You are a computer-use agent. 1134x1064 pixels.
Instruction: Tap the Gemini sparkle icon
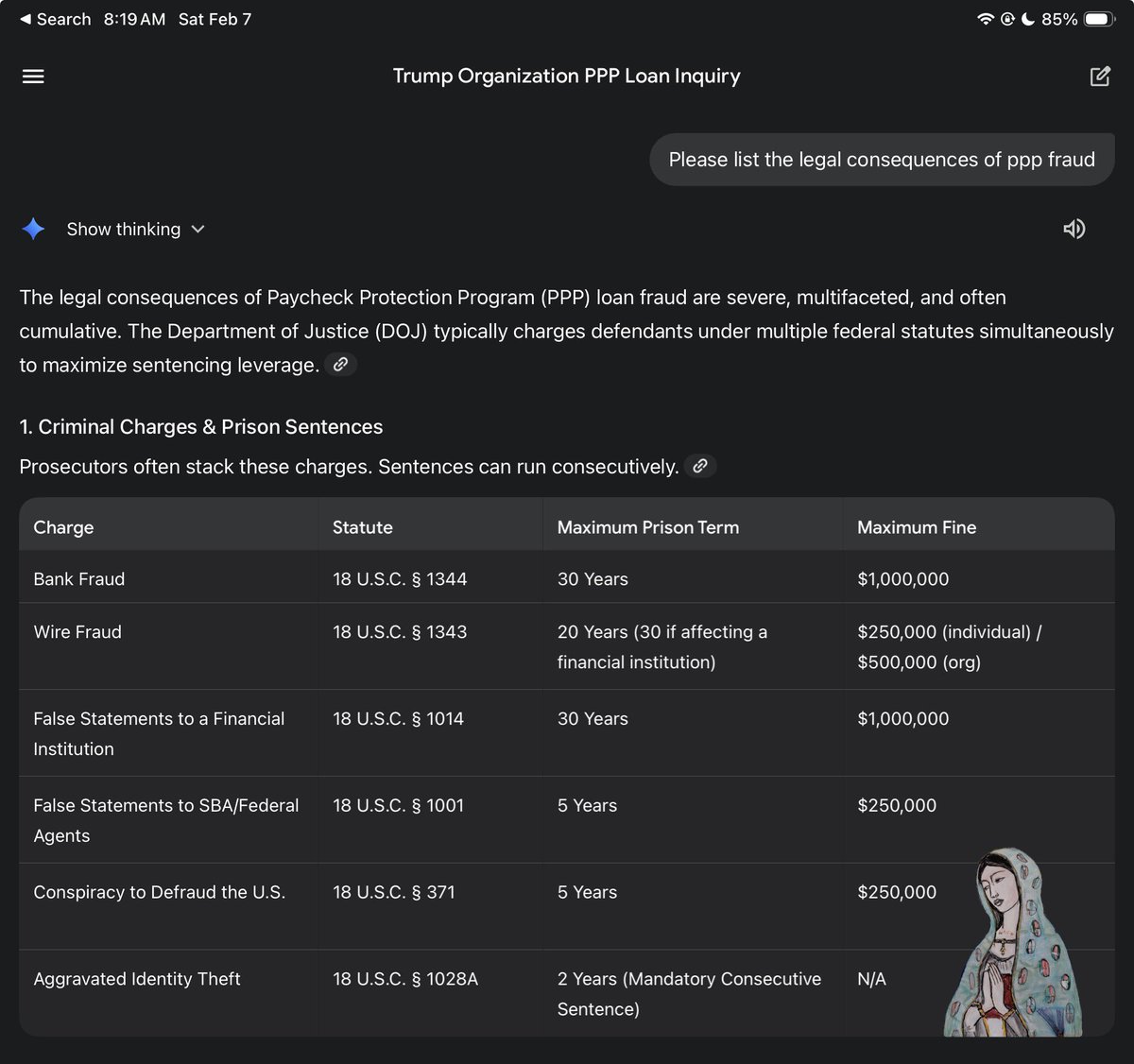(33, 229)
